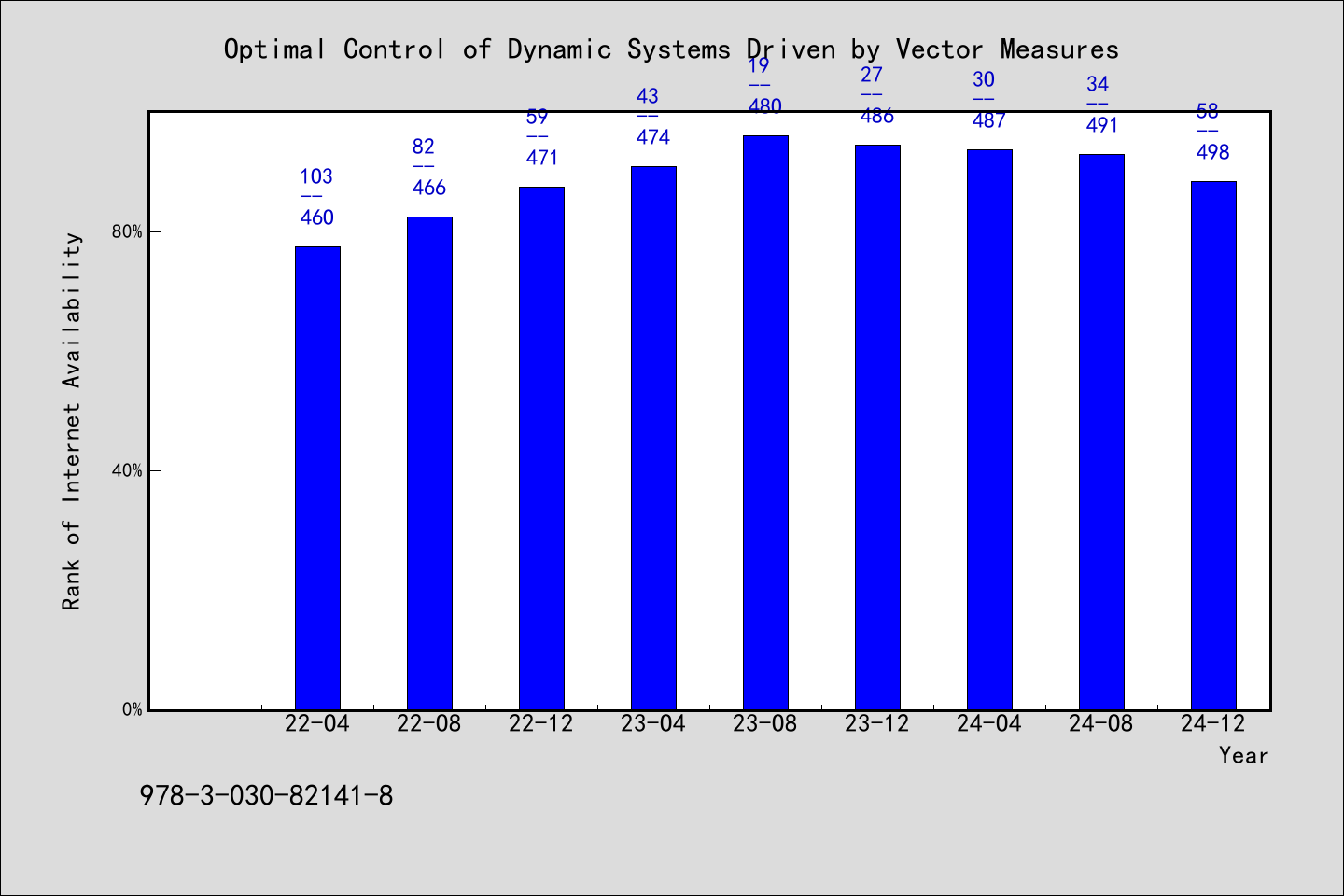Screen dimensions: 1344x896
Task: Select the tallest bar at 23-08
Action: (x=765, y=423)
